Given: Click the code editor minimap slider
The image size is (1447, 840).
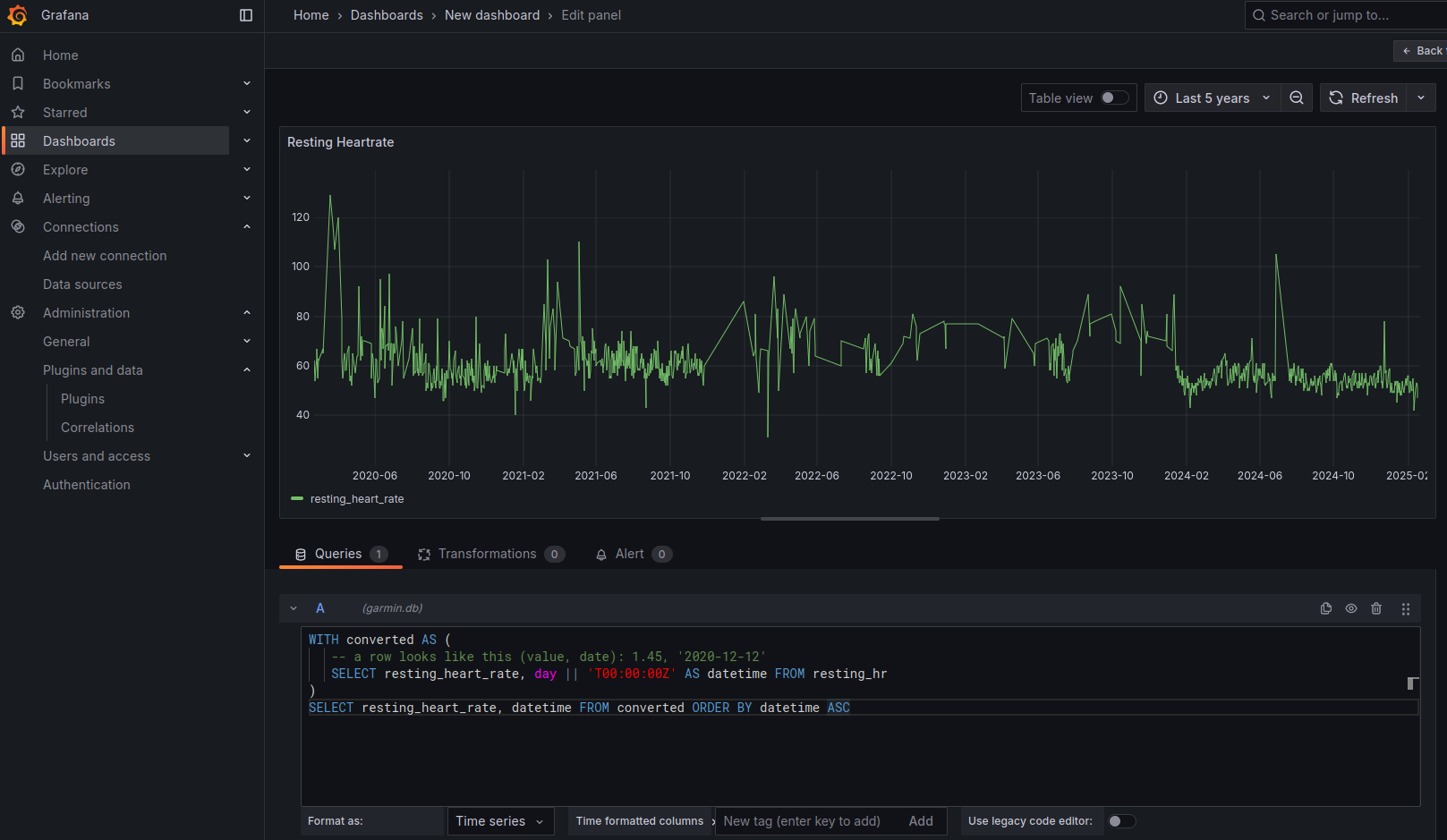Looking at the screenshot, I should (1413, 683).
